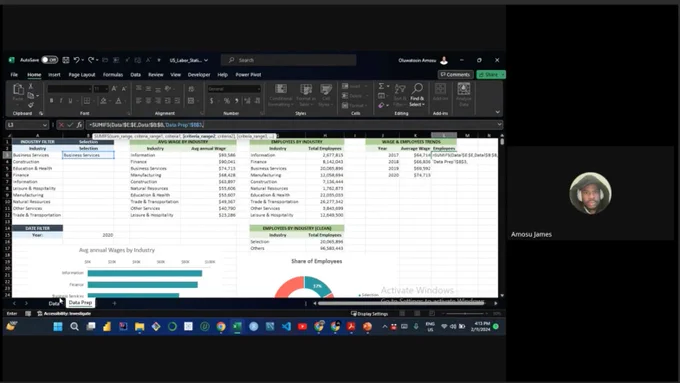
Task: Open the Sort & Filter menu
Action: pos(400,95)
